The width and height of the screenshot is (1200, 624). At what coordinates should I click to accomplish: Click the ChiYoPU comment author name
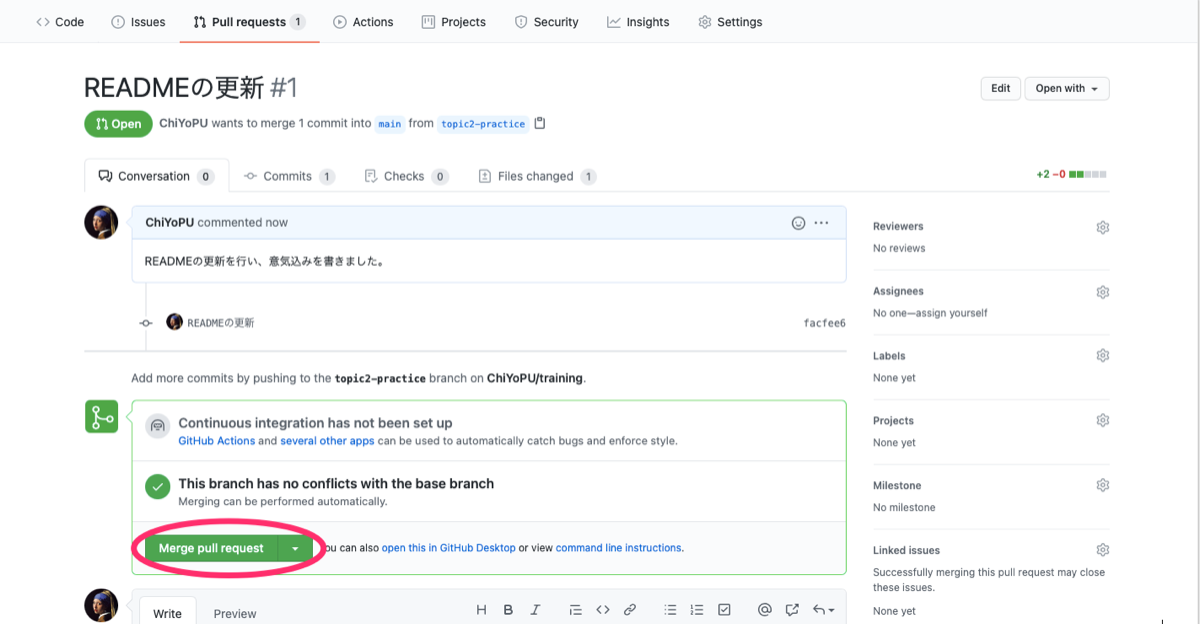pyautogui.click(x=170, y=223)
